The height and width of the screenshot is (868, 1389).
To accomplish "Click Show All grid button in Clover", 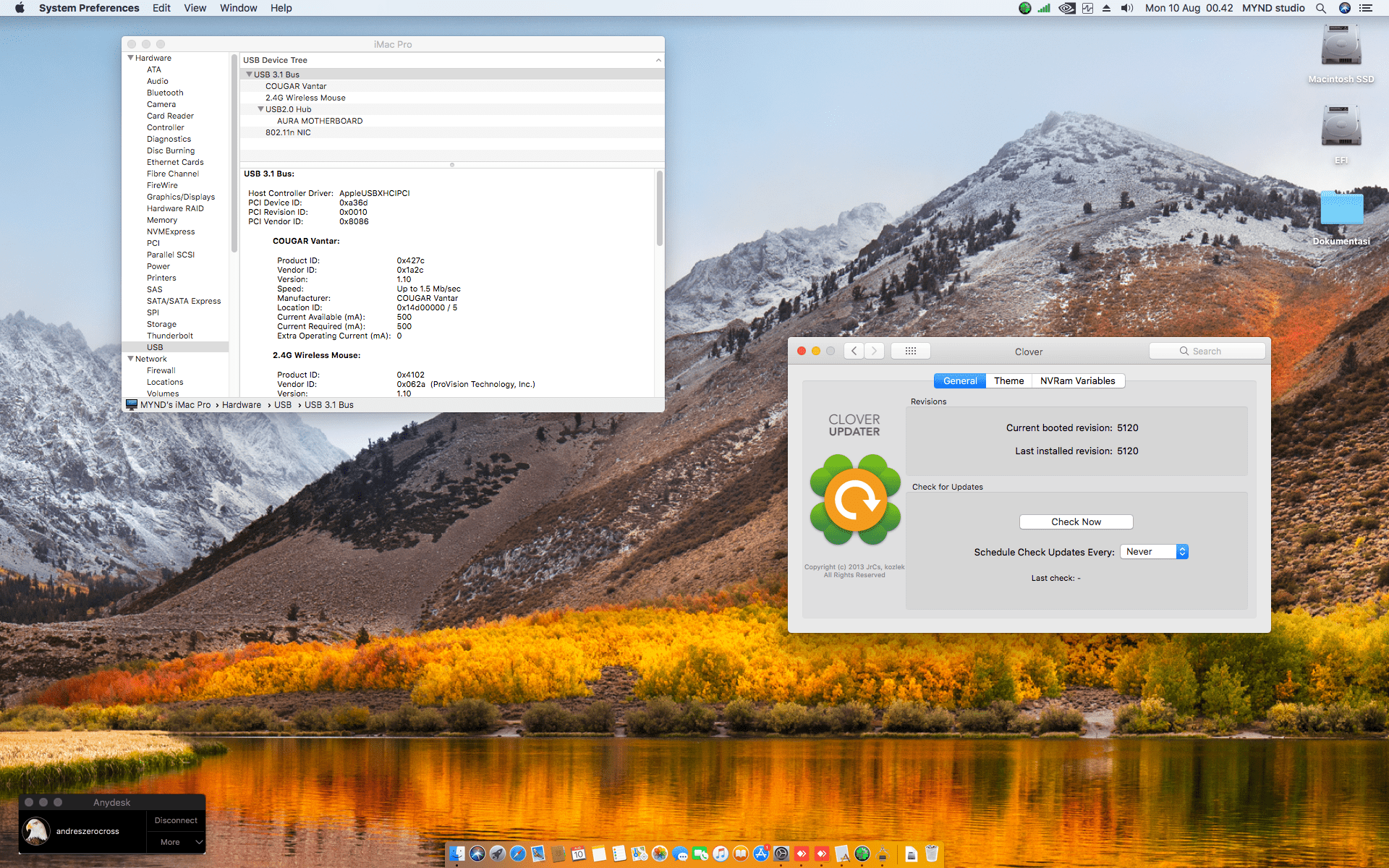I will point(911,351).
